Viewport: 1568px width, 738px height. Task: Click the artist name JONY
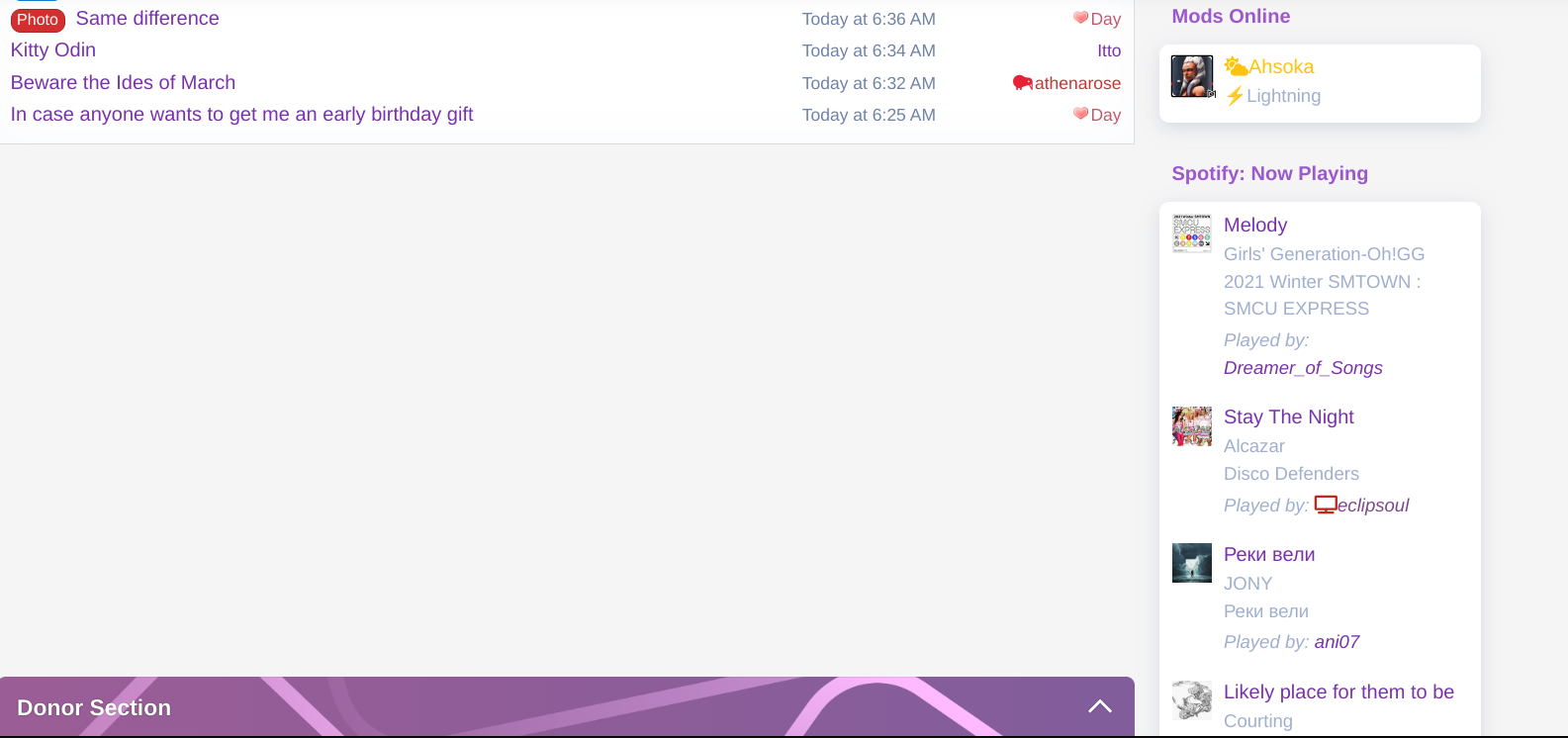coord(1247,584)
